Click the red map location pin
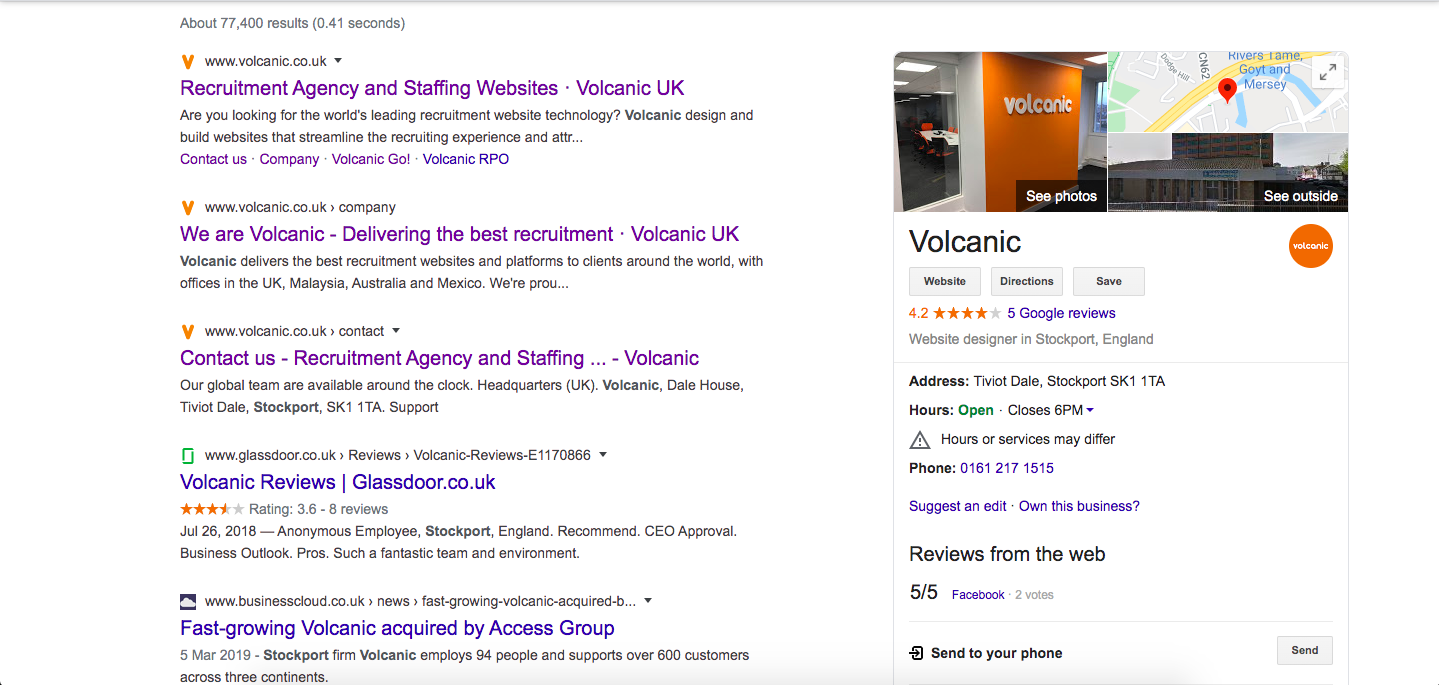The width and height of the screenshot is (1439, 685). click(1228, 92)
